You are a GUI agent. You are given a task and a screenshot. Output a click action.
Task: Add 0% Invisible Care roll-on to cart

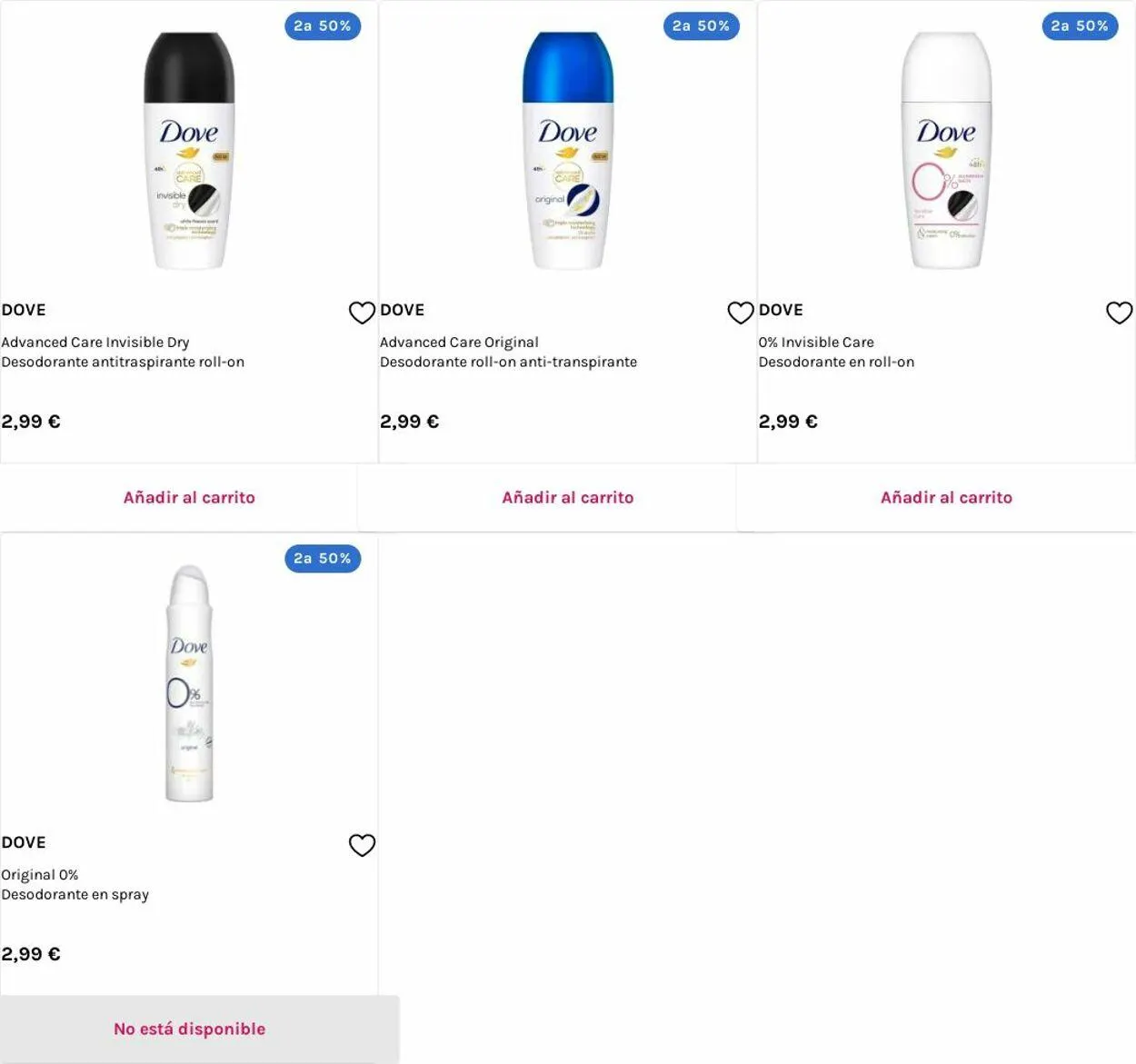tap(946, 498)
